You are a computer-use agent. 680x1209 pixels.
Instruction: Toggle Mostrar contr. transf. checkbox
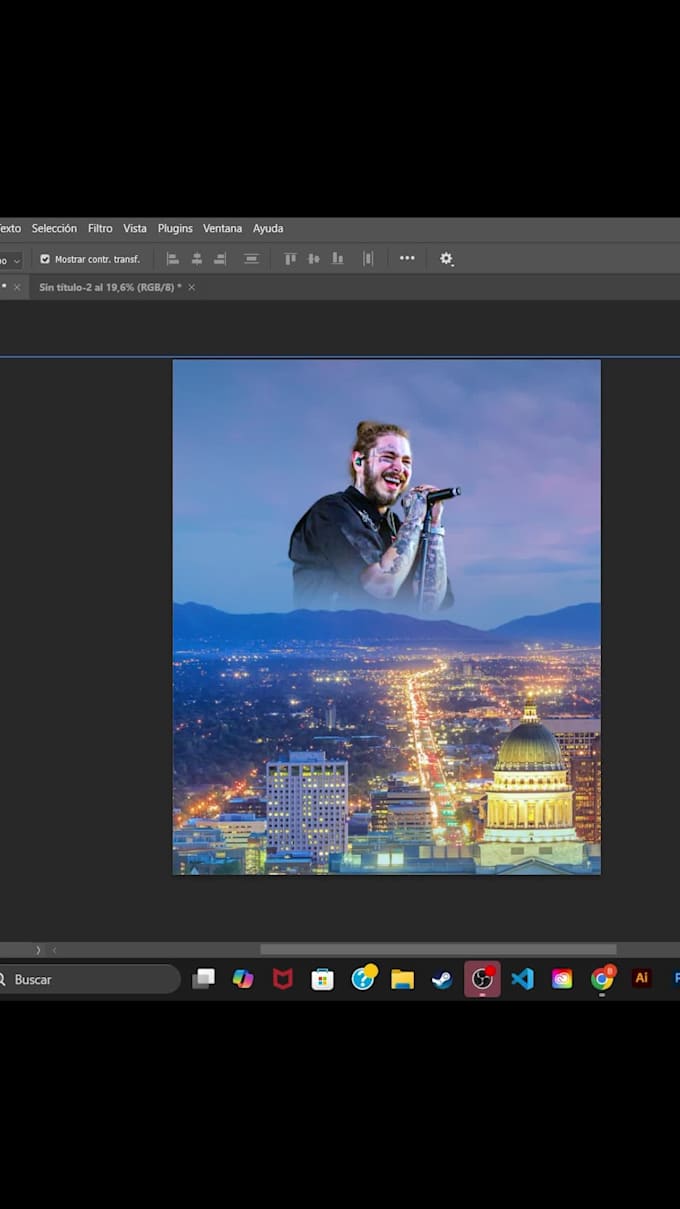click(45, 259)
